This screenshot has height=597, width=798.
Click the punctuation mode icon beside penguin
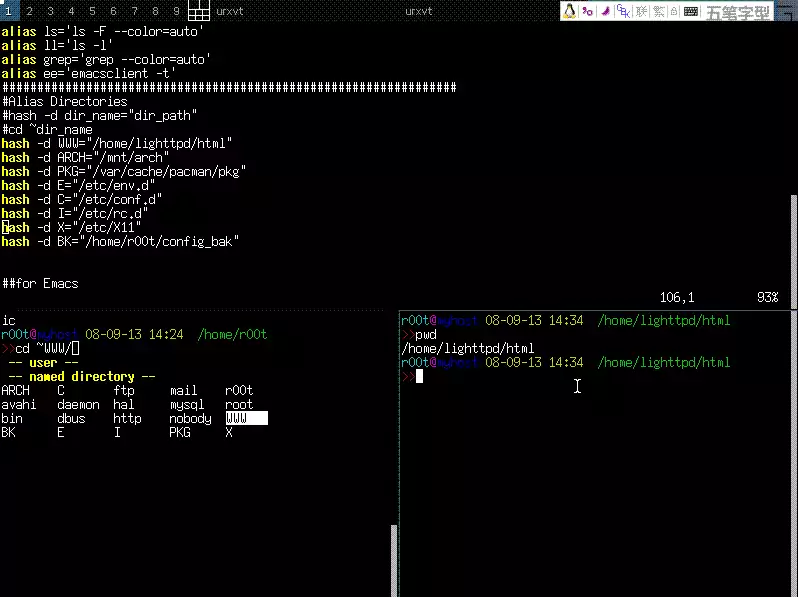pos(588,11)
